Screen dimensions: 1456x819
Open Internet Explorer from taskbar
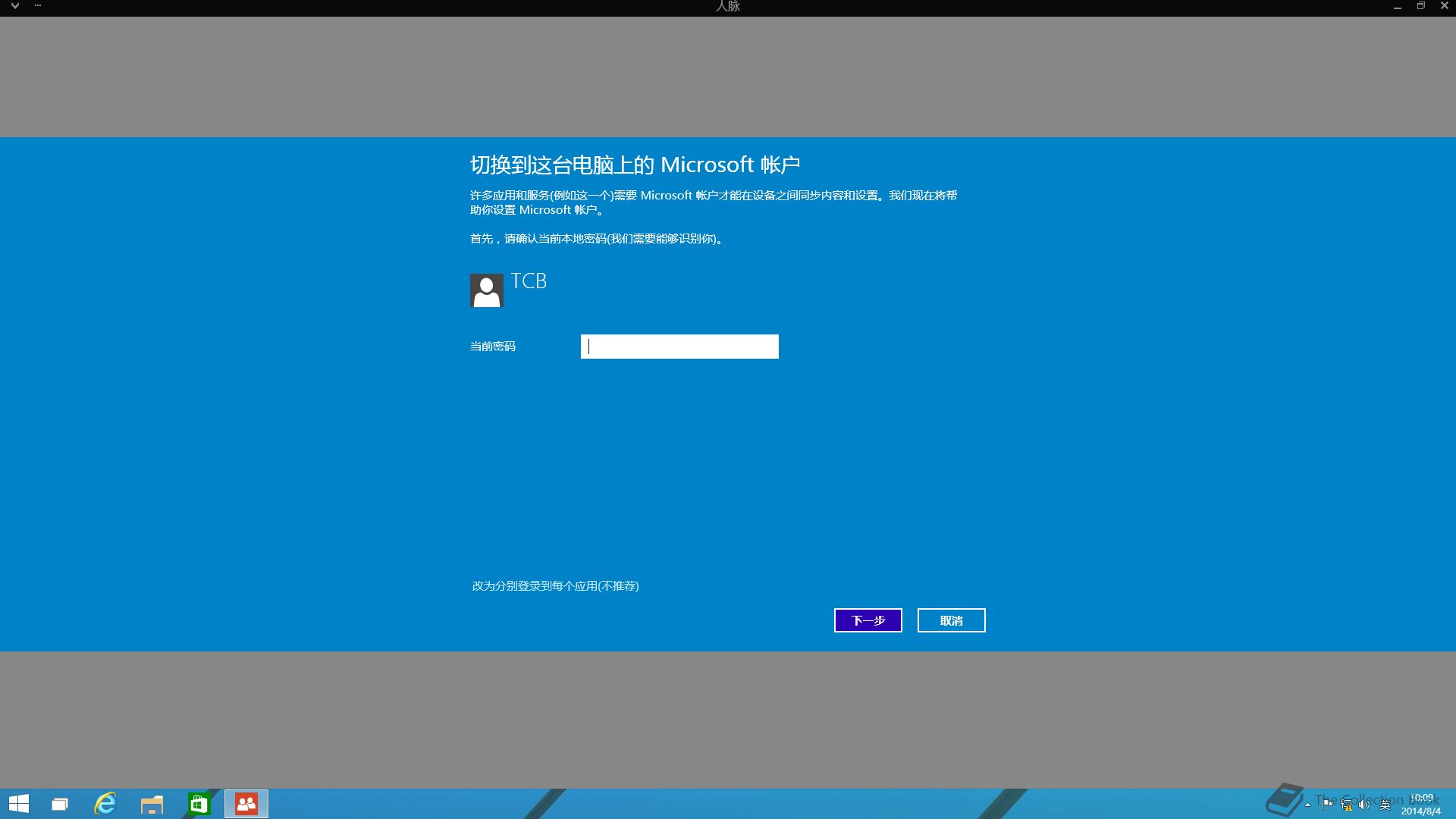(x=105, y=804)
